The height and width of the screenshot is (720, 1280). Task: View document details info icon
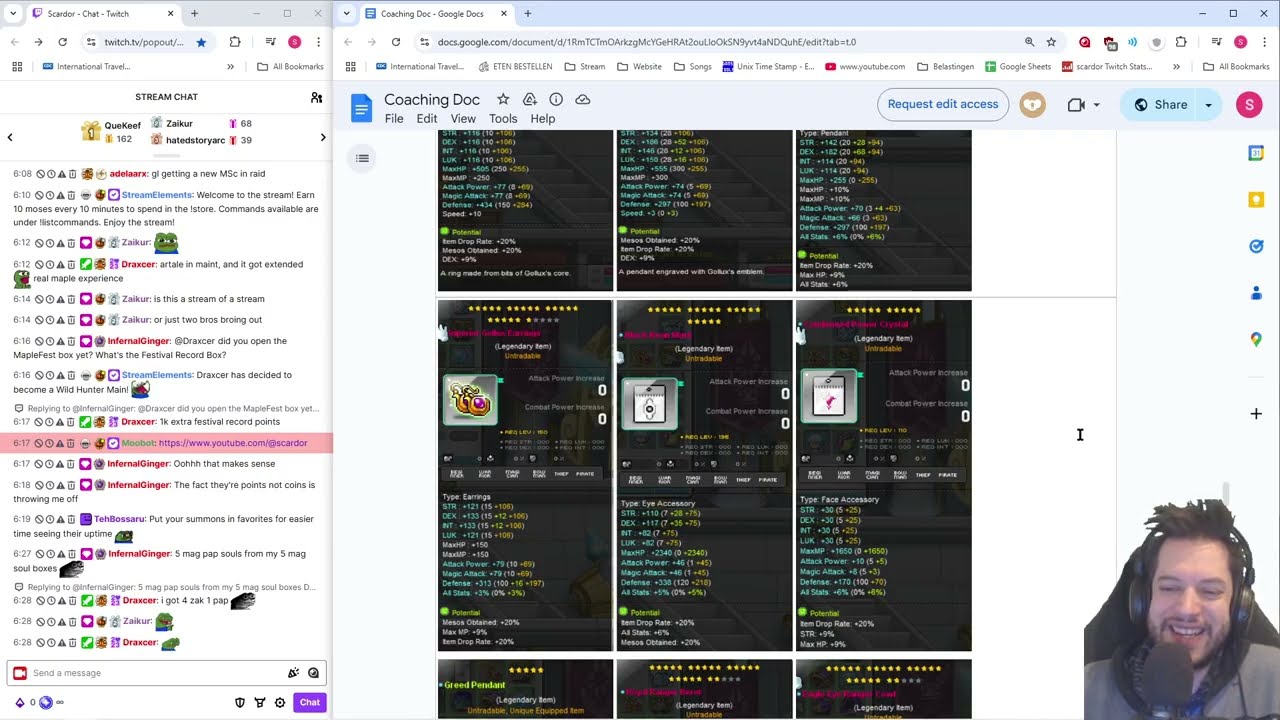tap(556, 99)
